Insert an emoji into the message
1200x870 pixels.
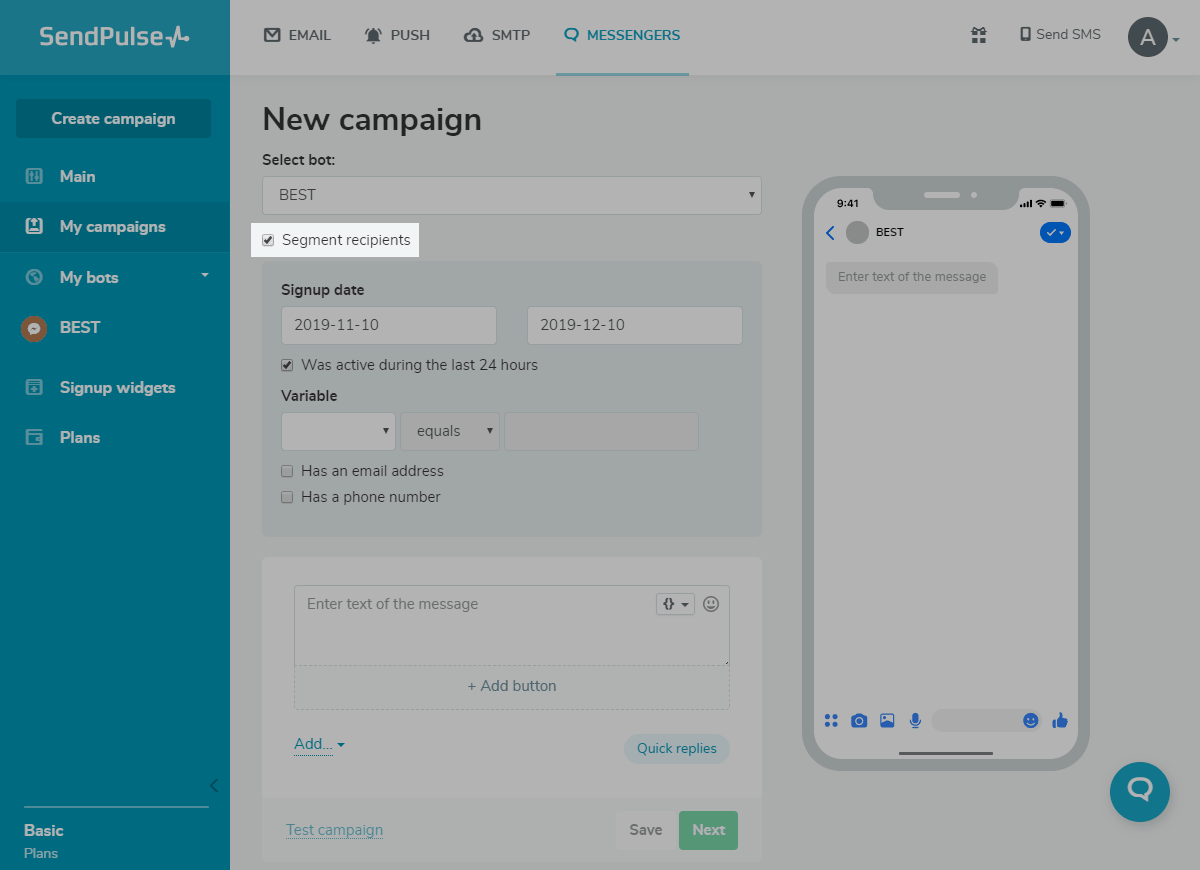tap(711, 604)
